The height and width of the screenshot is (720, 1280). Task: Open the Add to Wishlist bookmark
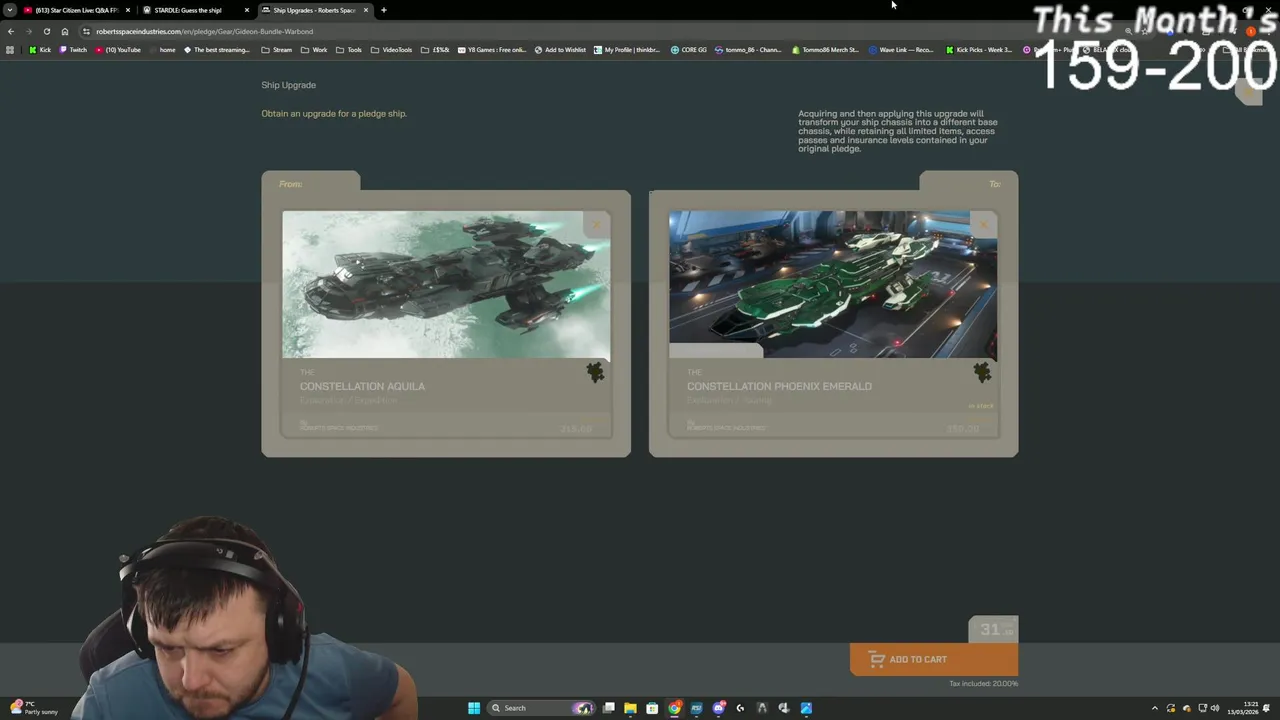[x=560, y=49]
